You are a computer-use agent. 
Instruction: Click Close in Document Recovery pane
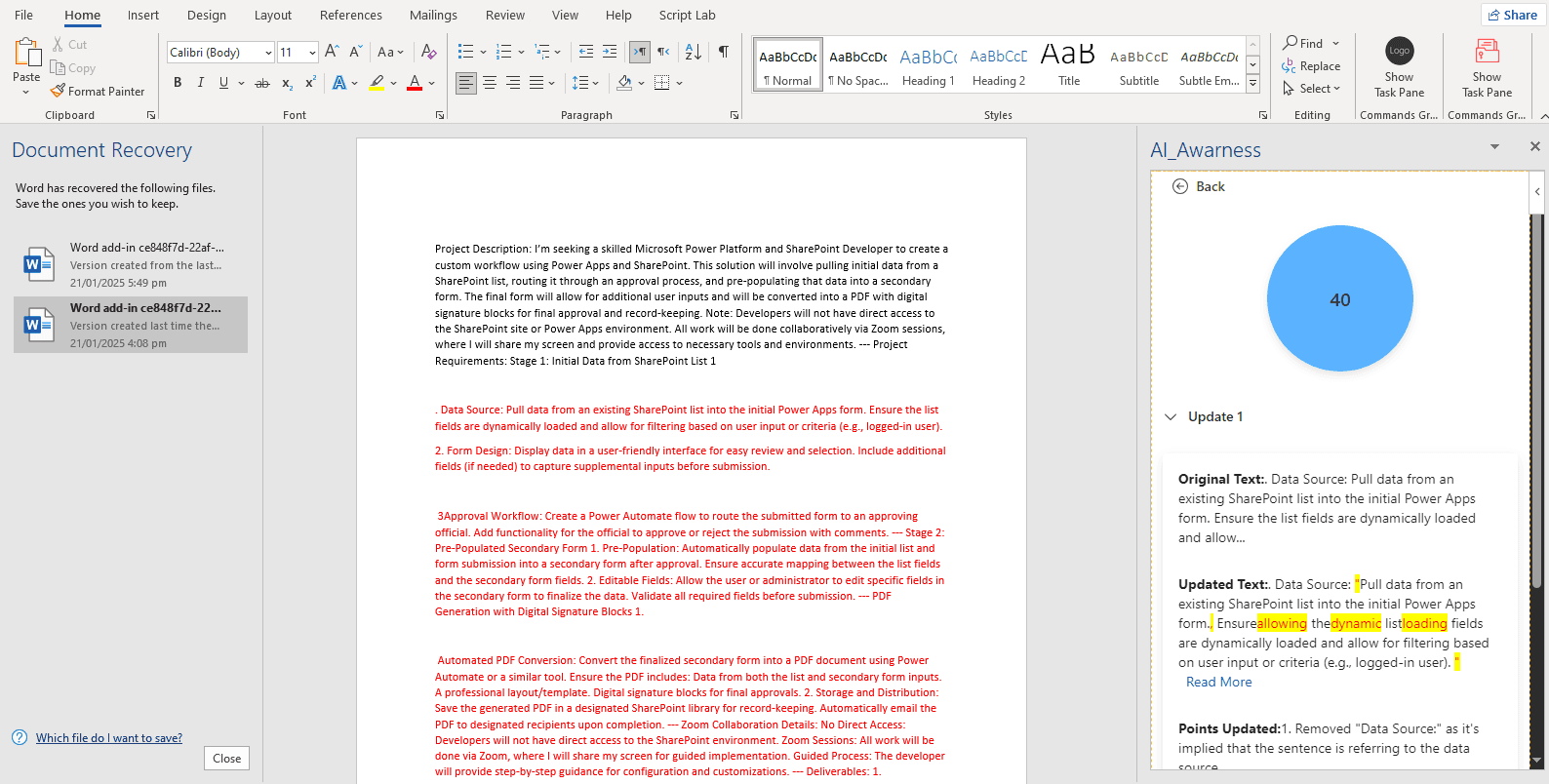(227, 758)
